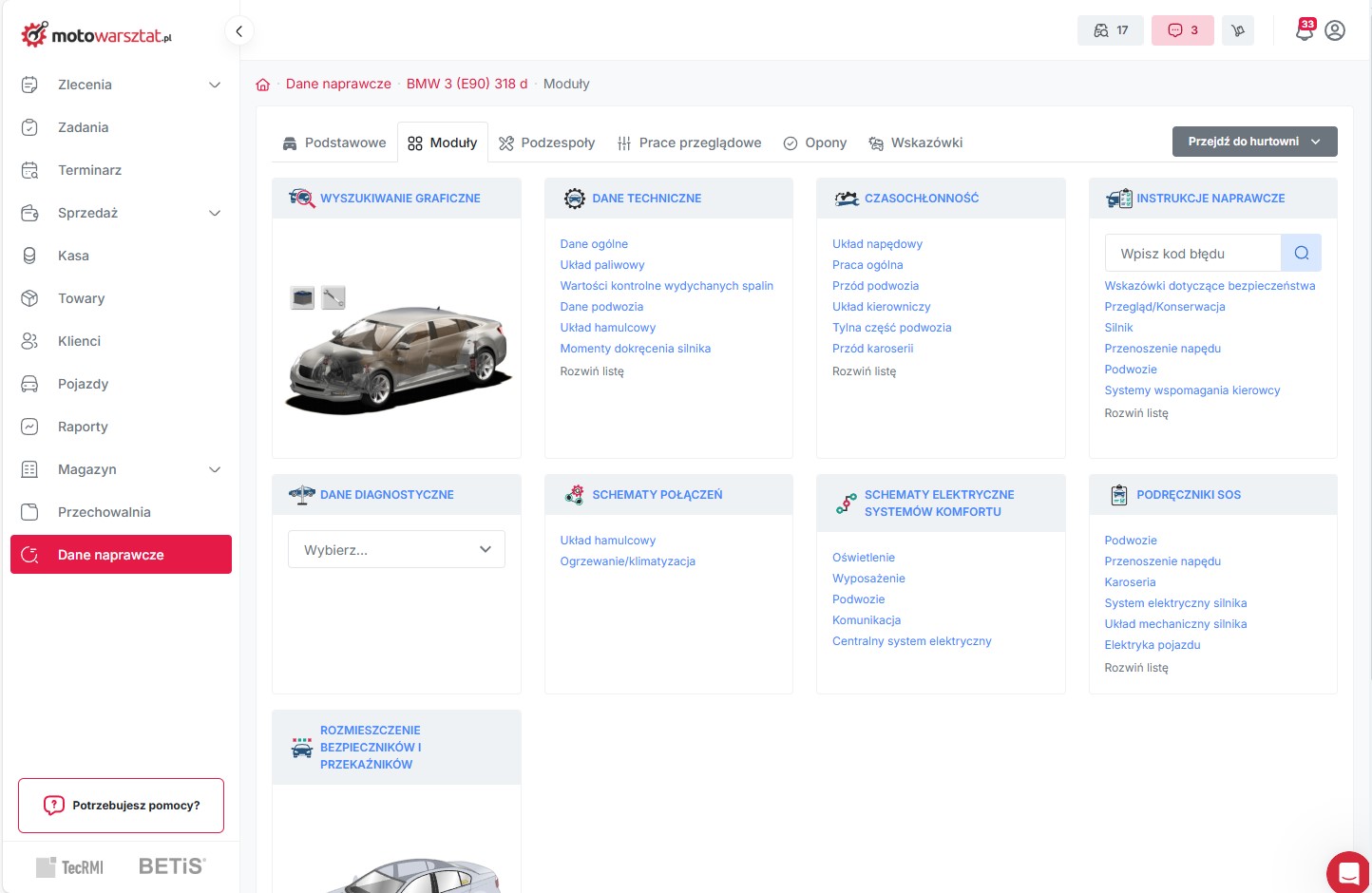Image resolution: width=1372 pixels, height=893 pixels.
Task: Switch to the Prace przeglądowe tab
Action: pyautogui.click(x=689, y=142)
